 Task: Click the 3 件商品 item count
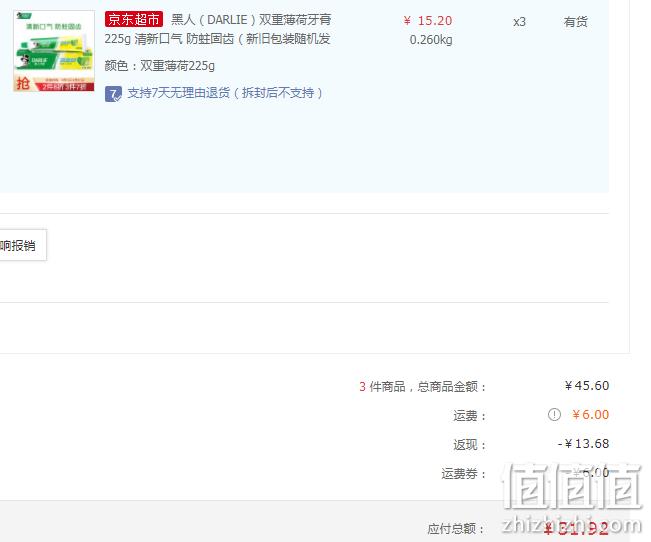point(382,387)
